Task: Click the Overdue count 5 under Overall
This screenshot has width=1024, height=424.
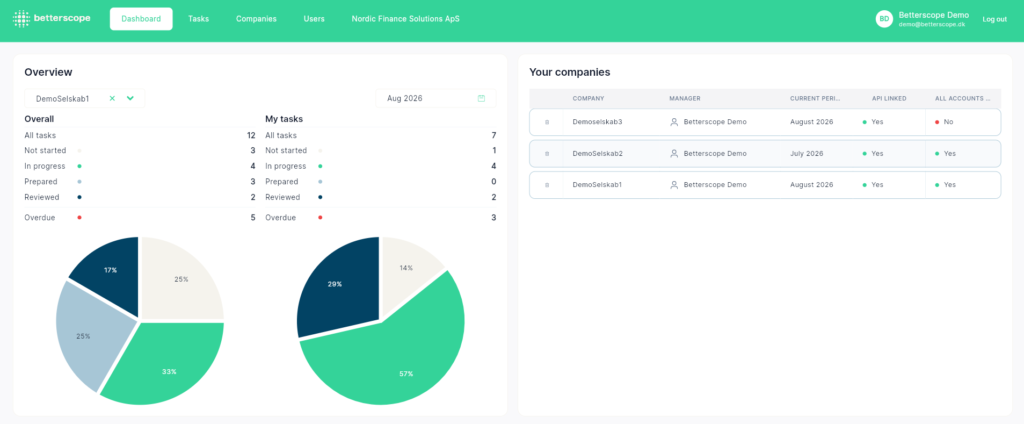Action: tap(253, 218)
